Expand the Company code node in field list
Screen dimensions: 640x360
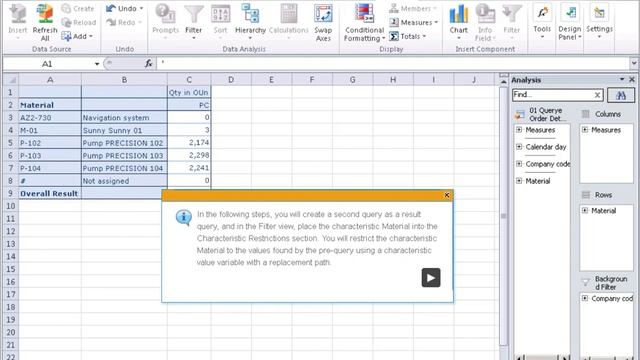(519, 164)
